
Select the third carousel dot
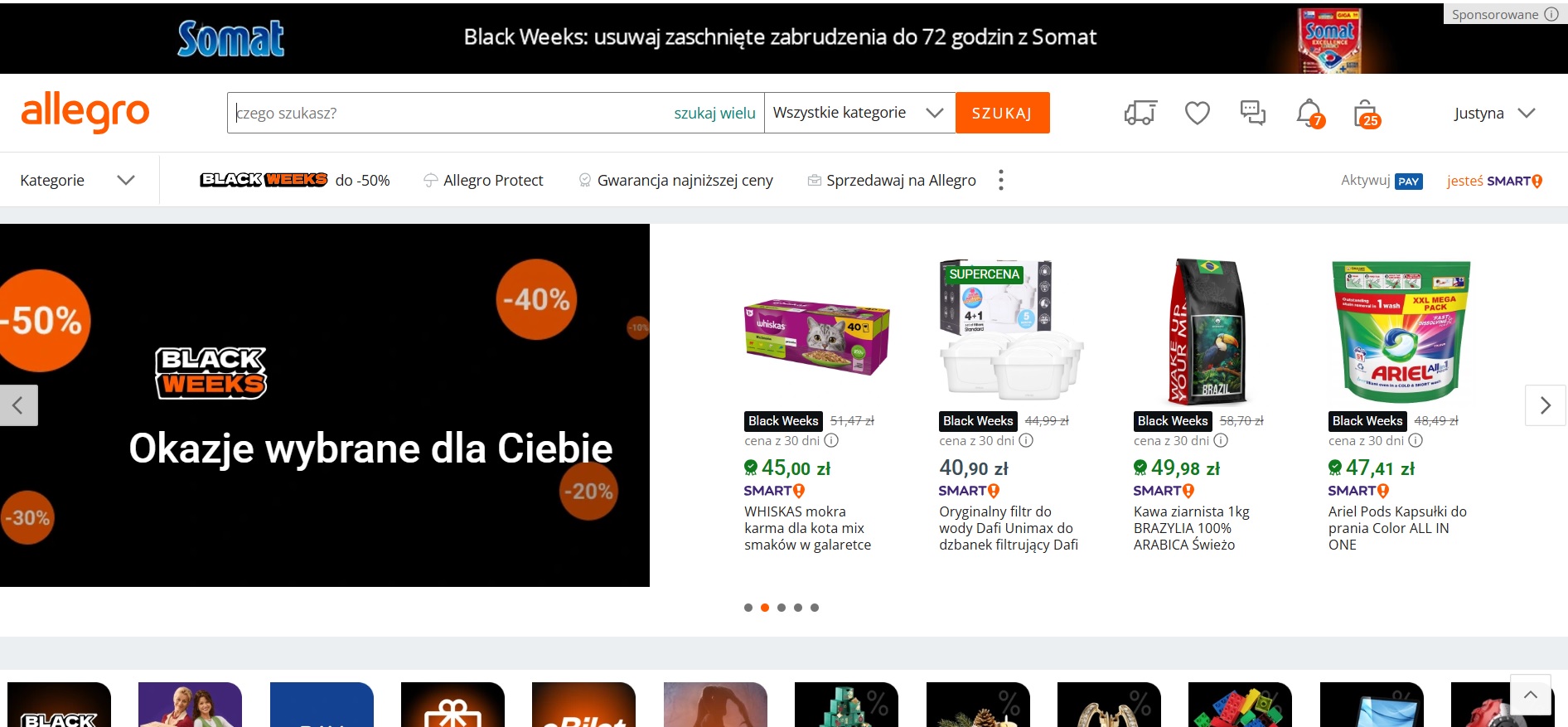[x=782, y=608]
